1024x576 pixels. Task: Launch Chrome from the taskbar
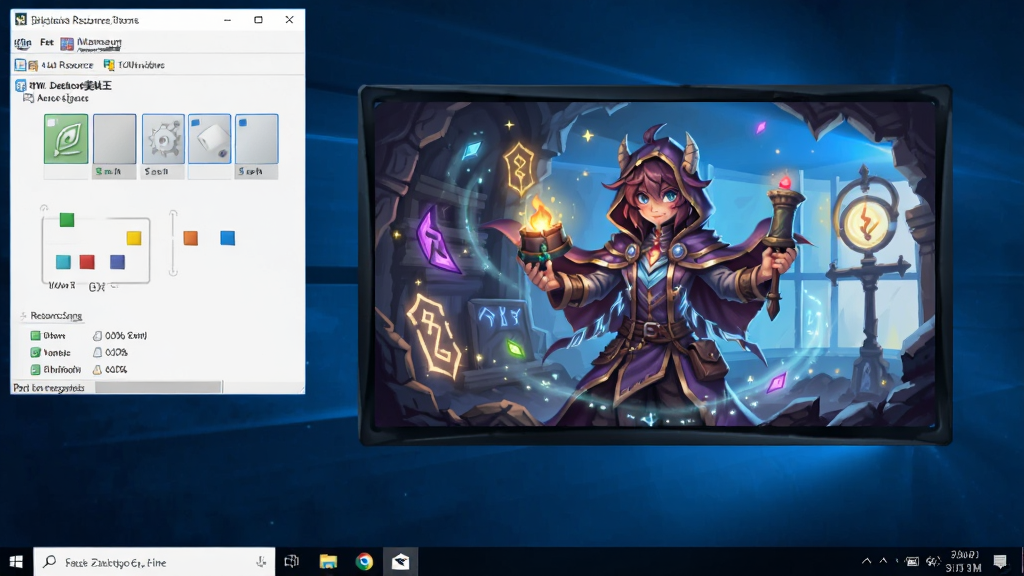(364, 562)
